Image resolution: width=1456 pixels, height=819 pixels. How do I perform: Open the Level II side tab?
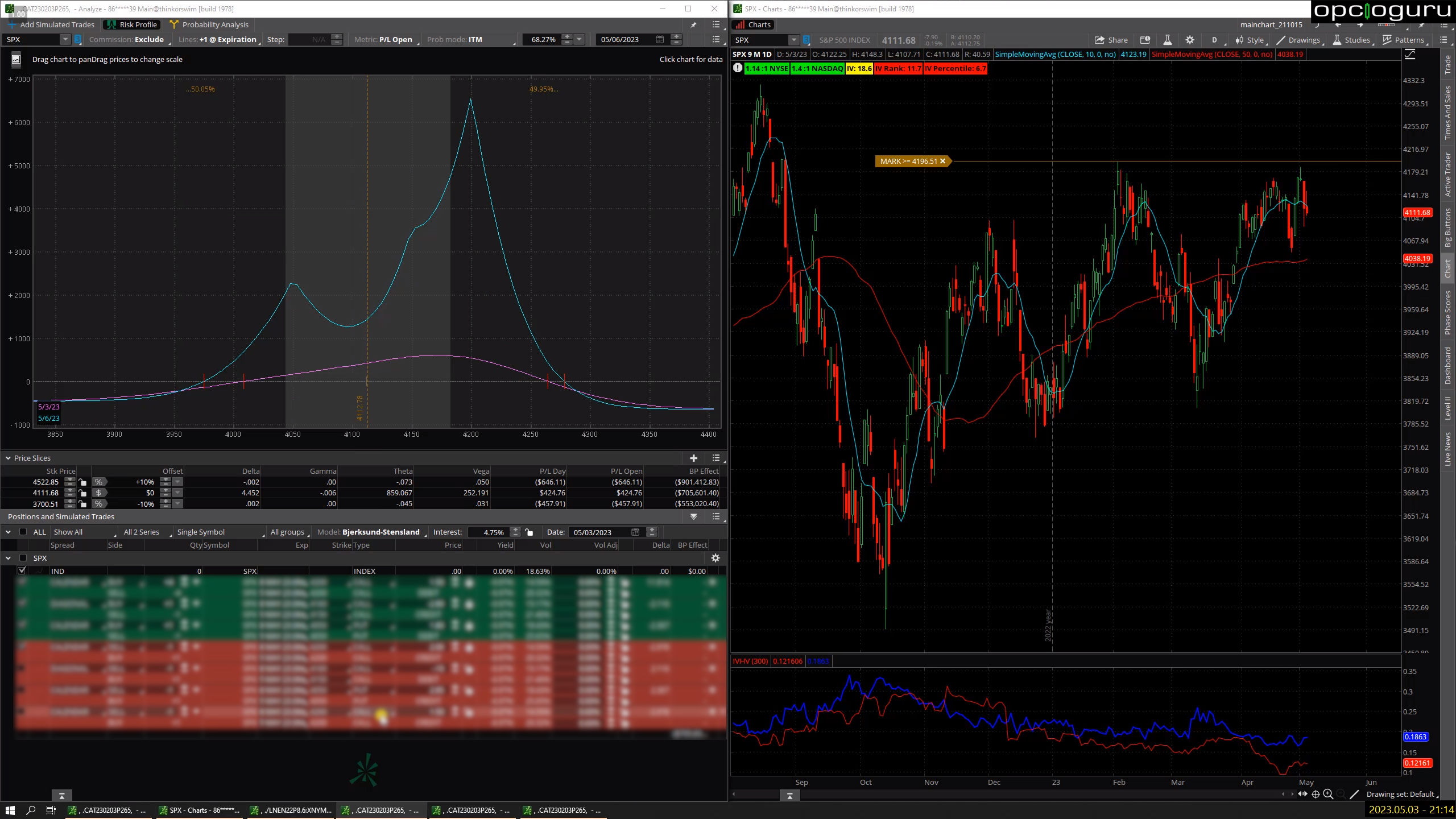(x=1447, y=408)
